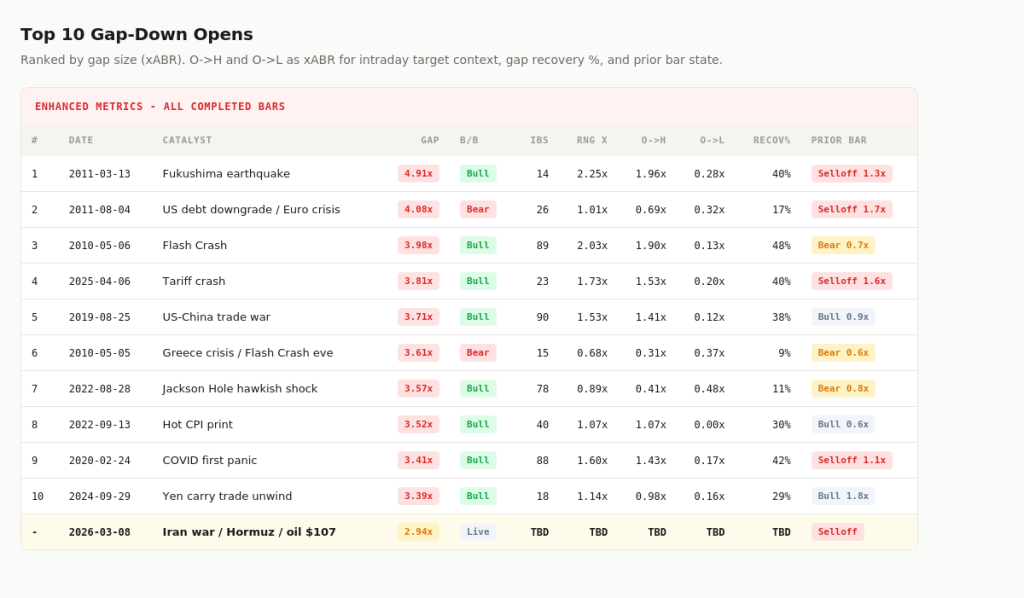Click the Bear badge in US debt downgrade row
This screenshot has width=1024, height=598.
[x=478, y=209]
